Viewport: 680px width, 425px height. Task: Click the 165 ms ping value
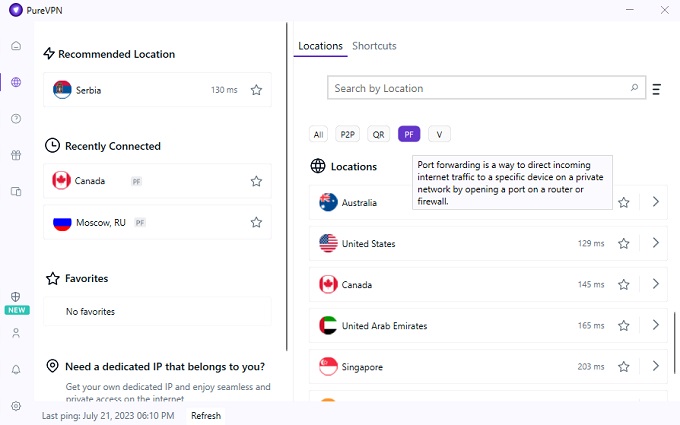click(x=591, y=325)
